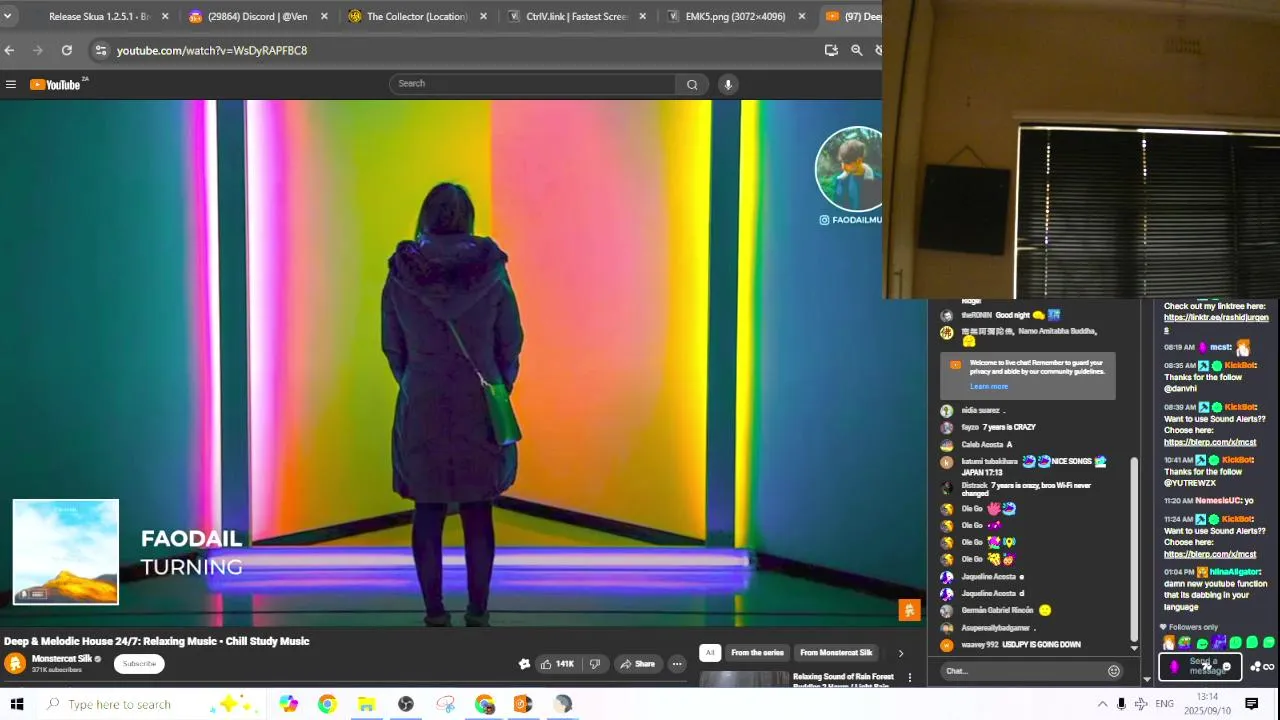Screen dimensions: 1280x720
Task: Show next suggestion chips with right arrow
Action: point(900,653)
